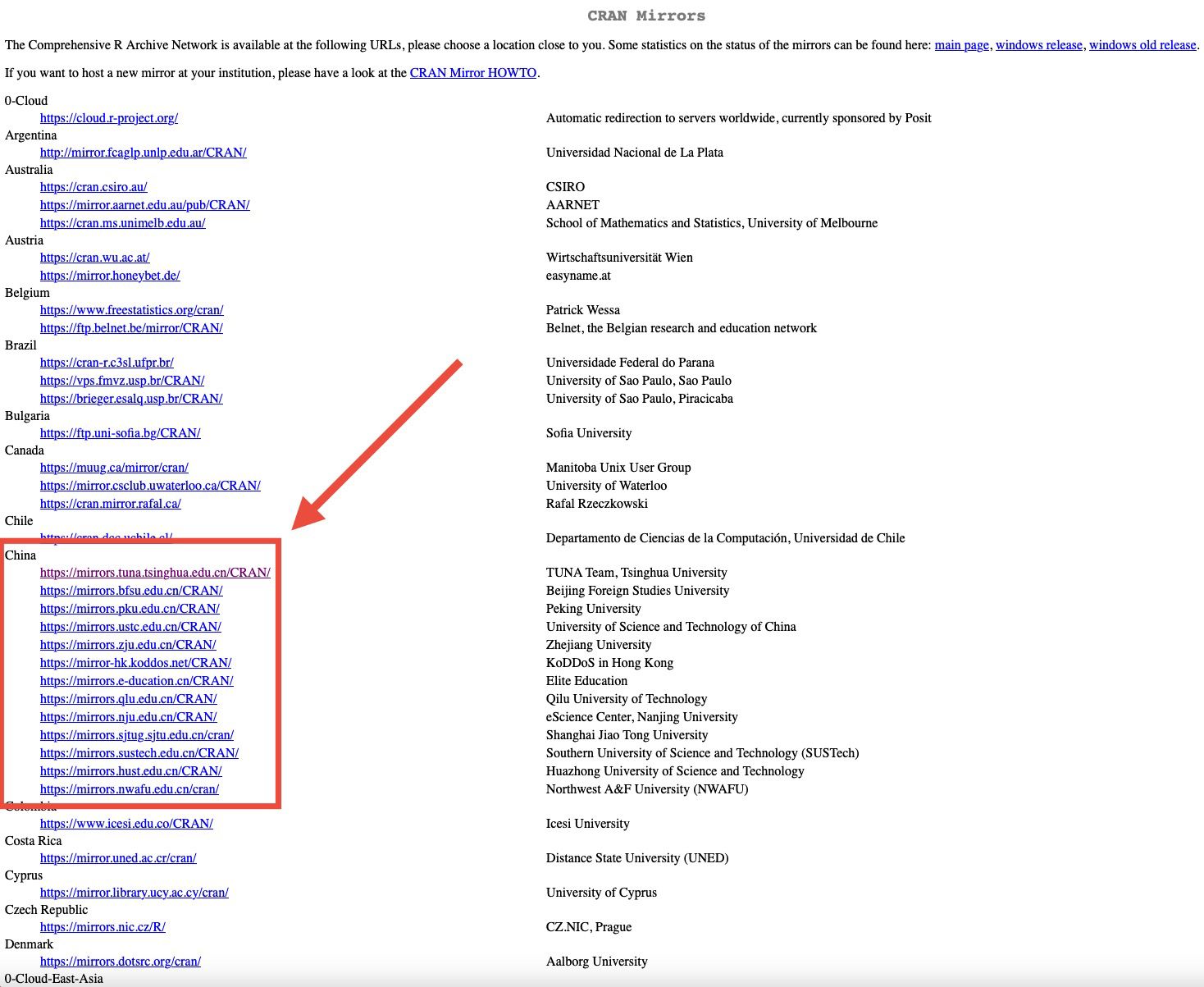Open the mirrors.dotsrc.org Denmark mirror
The width and height of the screenshot is (1204, 987).
click(x=121, y=962)
